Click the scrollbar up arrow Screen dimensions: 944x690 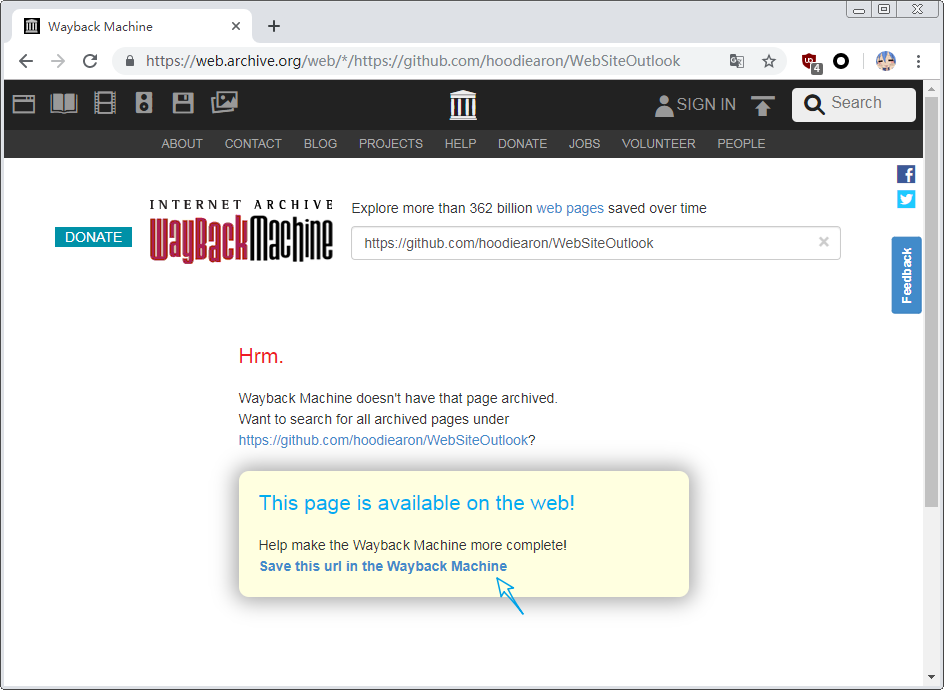(931, 89)
